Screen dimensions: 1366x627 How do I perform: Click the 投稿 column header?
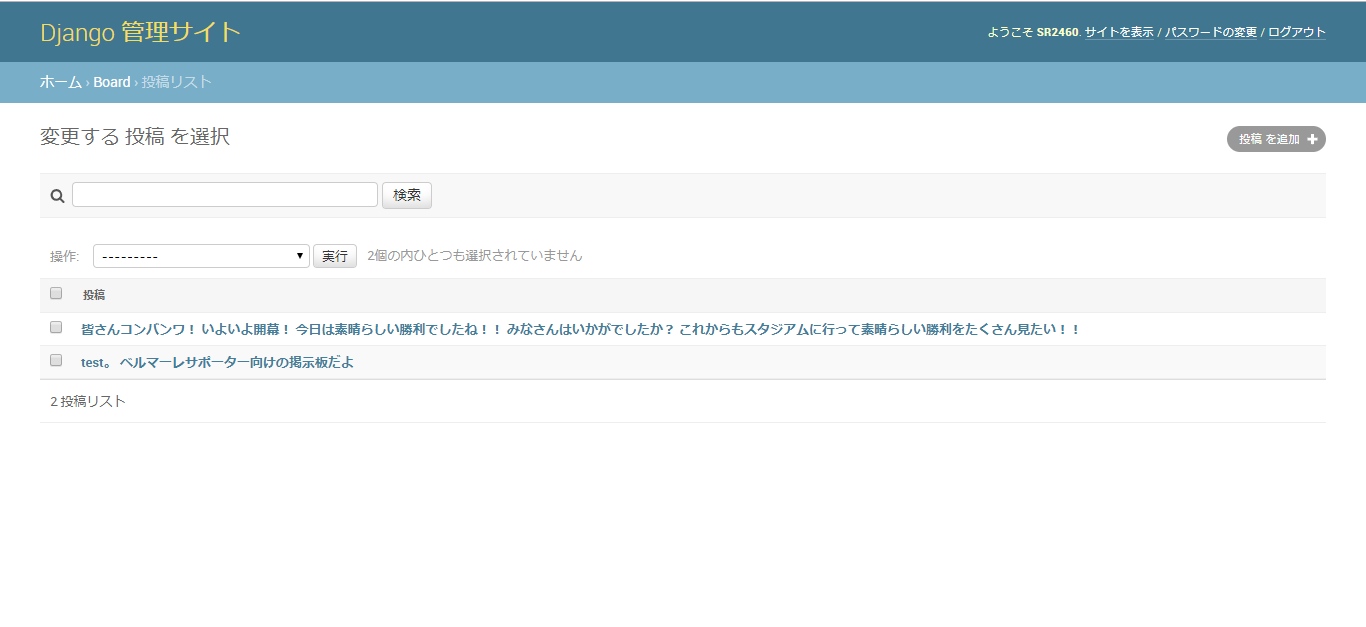coord(94,293)
